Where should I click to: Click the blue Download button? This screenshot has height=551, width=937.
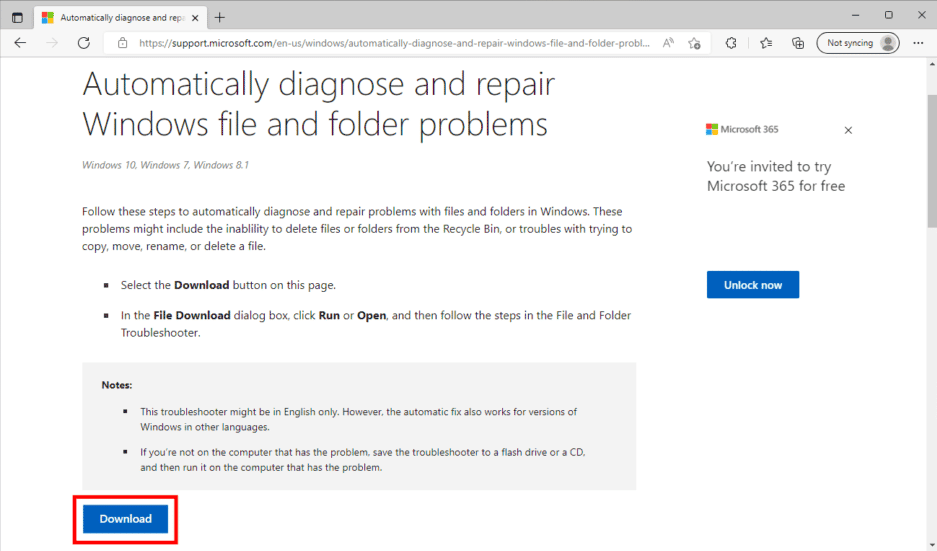click(125, 519)
